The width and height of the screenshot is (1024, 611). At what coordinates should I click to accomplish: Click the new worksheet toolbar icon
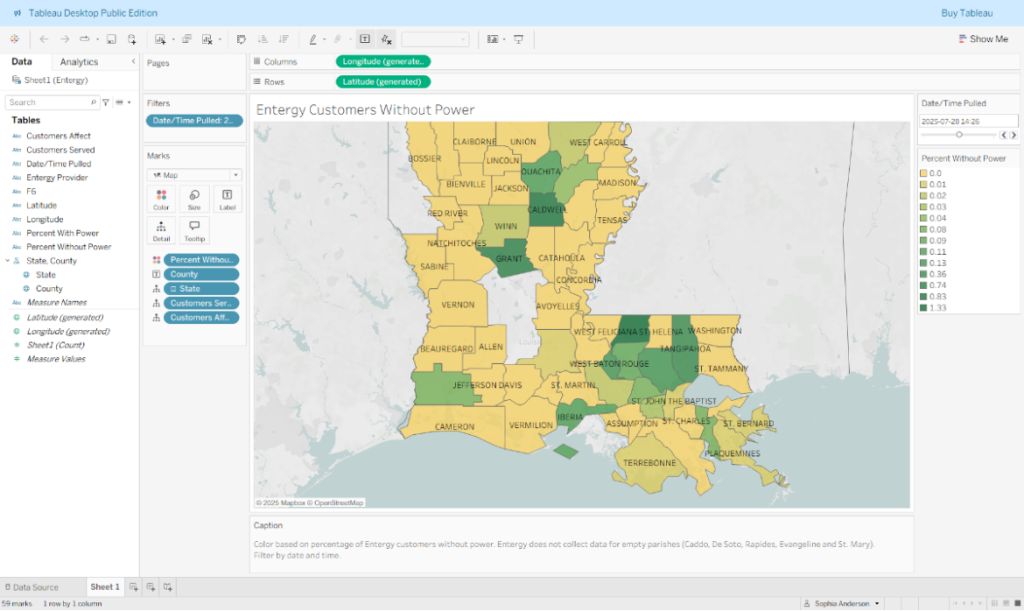pos(160,39)
